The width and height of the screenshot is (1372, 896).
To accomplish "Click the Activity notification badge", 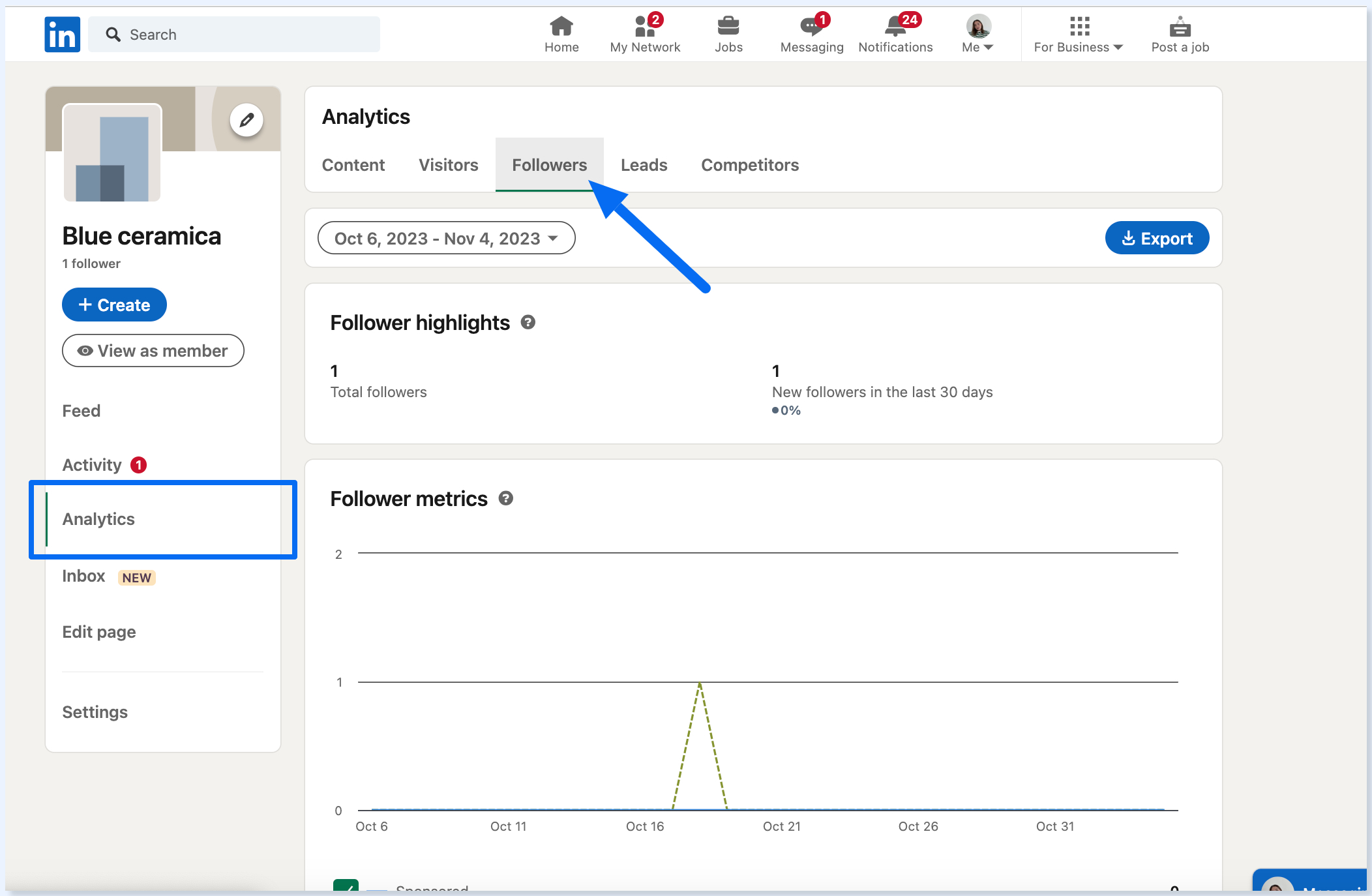I will [x=138, y=465].
